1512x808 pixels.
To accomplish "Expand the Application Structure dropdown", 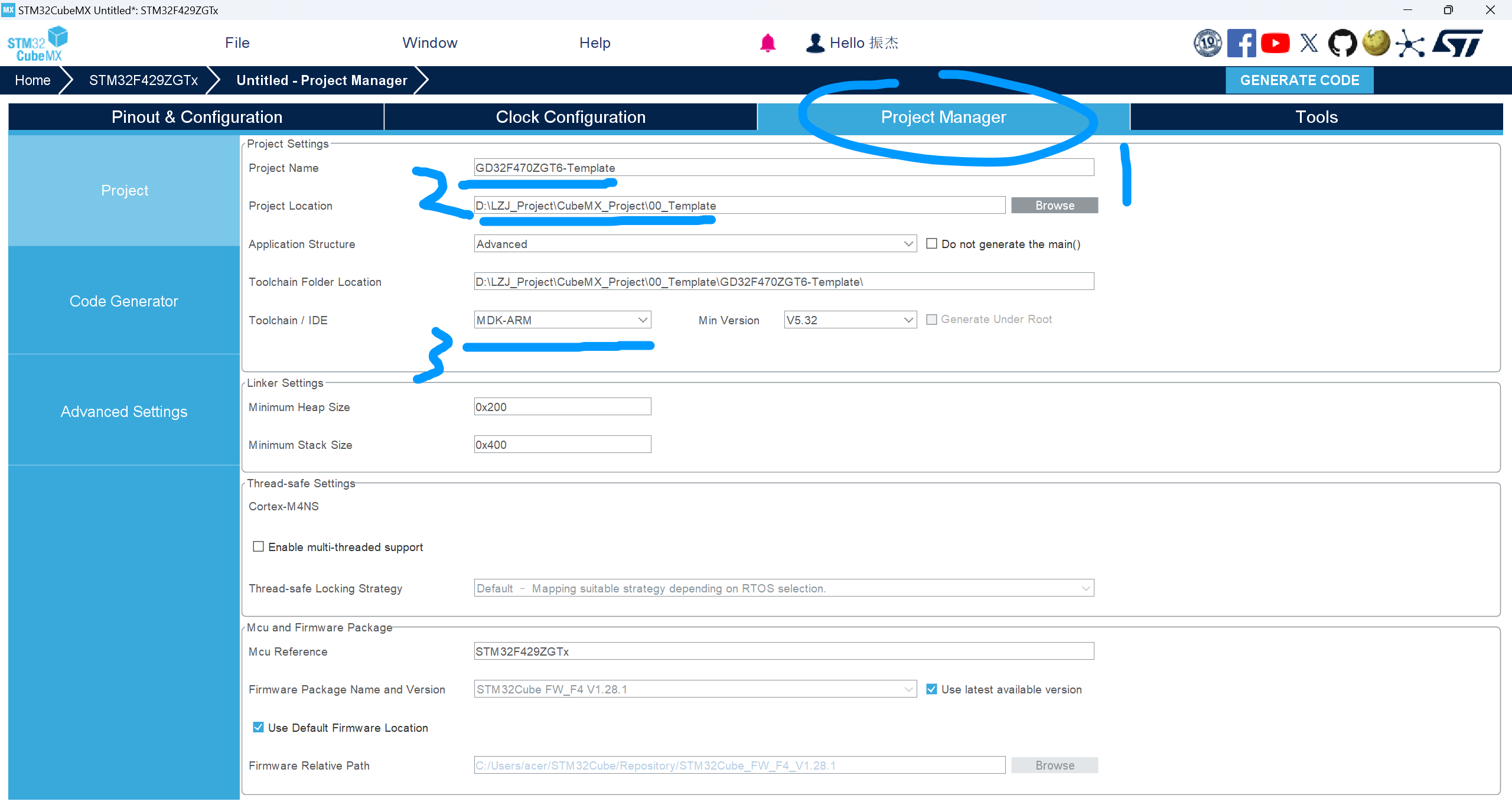I will (x=695, y=244).
